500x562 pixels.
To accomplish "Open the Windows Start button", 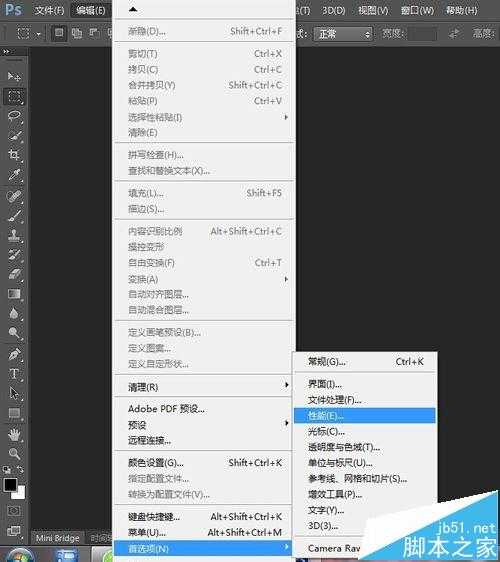I will point(20,555).
